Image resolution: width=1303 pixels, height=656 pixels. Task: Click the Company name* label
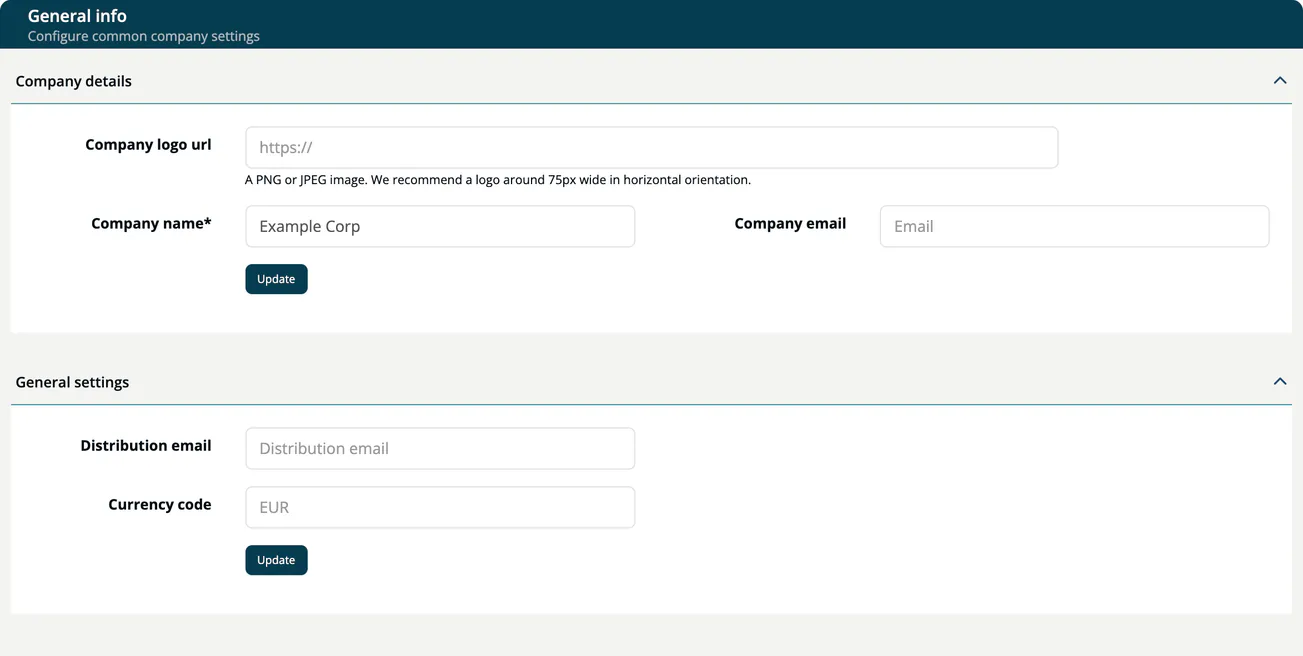(x=151, y=223)
